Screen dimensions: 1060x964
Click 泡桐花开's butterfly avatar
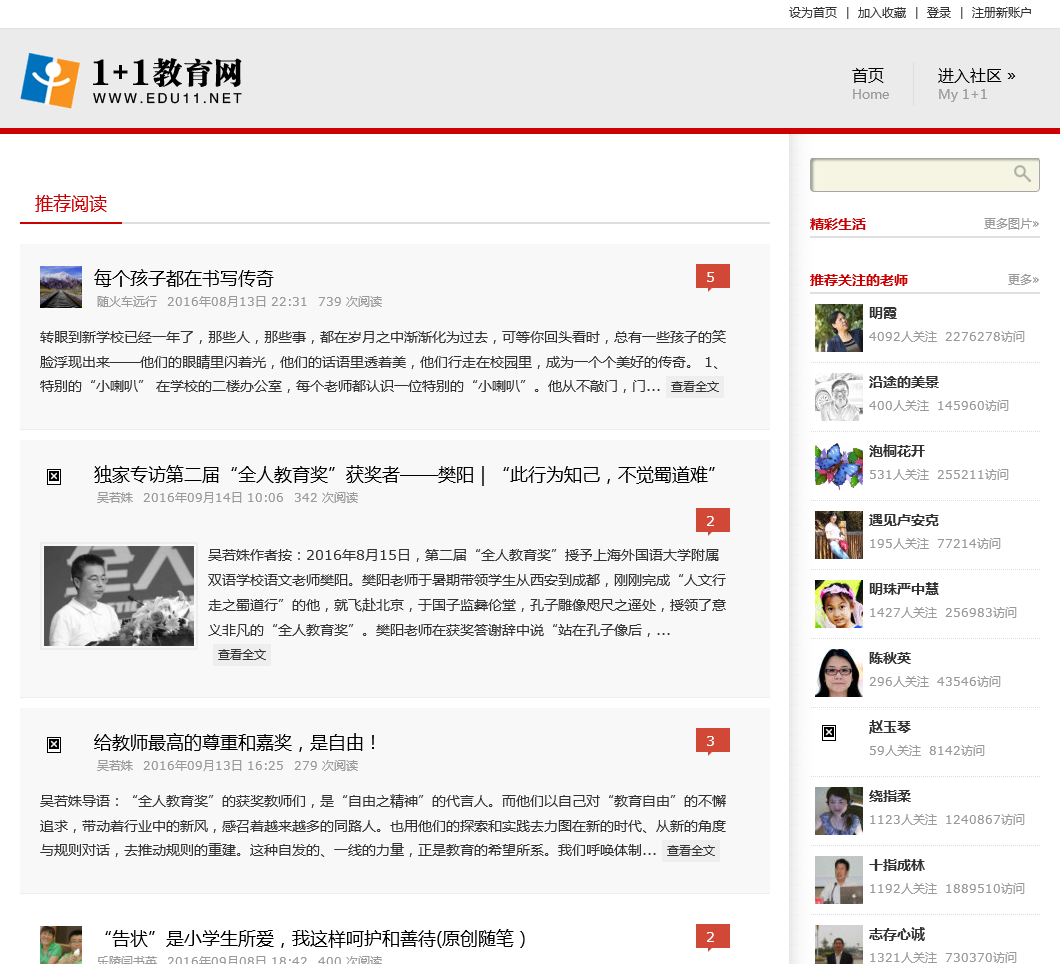[838, 466]
